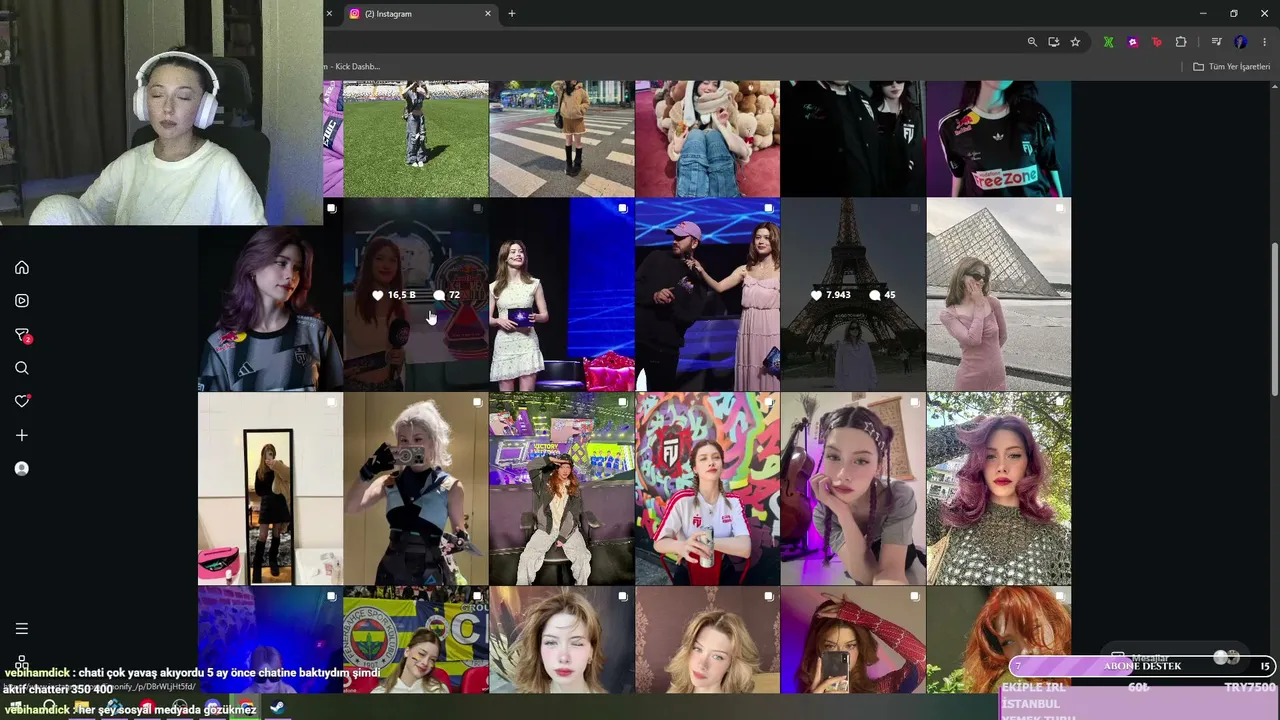Open Instagram profile avatar in sidebar
1280x720 pixels.
(x=21, y=468)
